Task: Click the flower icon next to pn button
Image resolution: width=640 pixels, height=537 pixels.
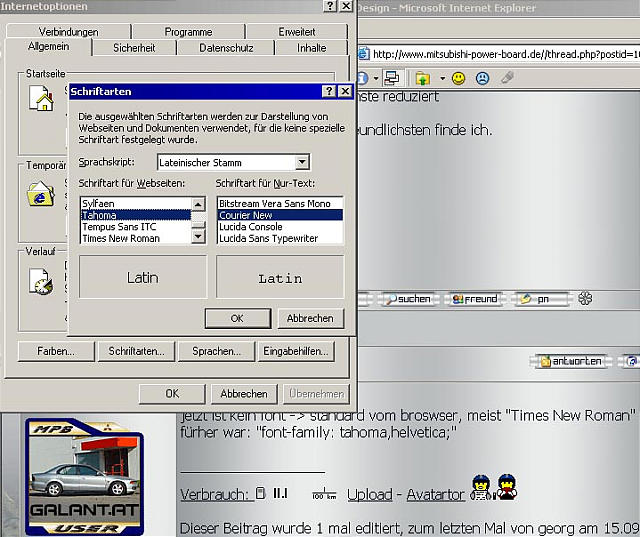Action: point(585,299)
